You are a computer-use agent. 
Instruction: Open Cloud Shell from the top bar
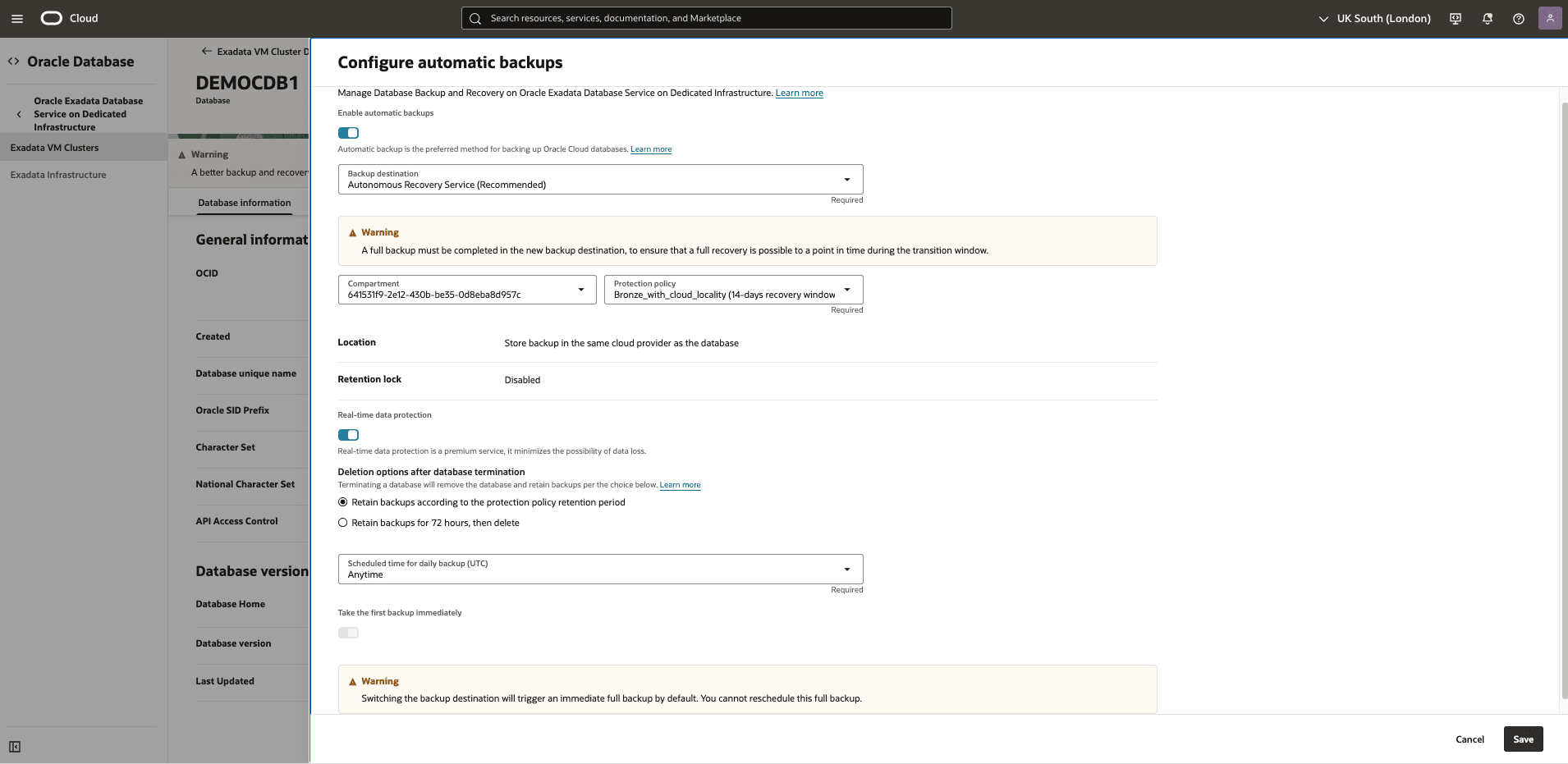coord(1455,17)
